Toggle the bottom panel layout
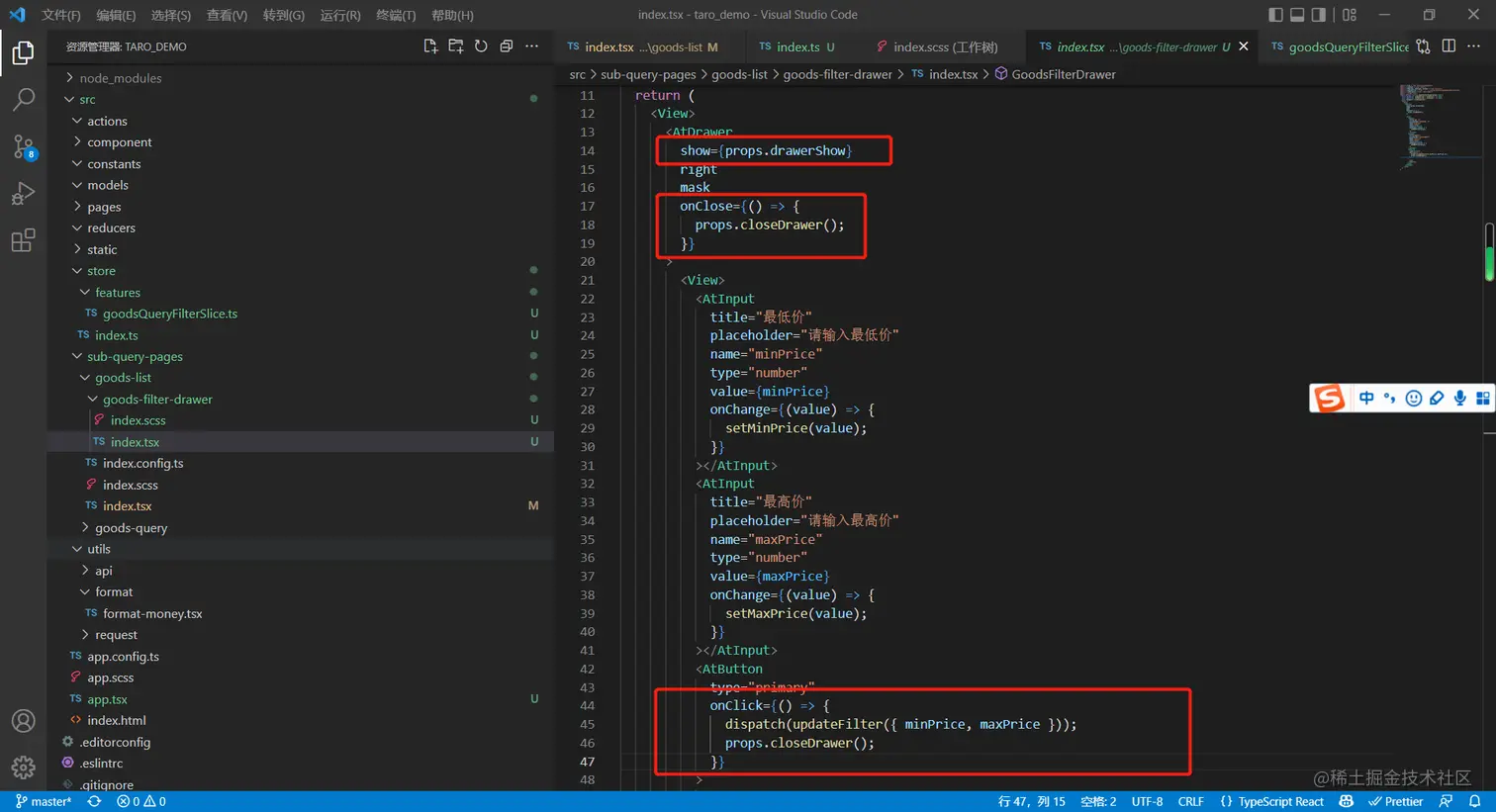The height and width of the screenshot is (812, 1496). [1297, 15]
